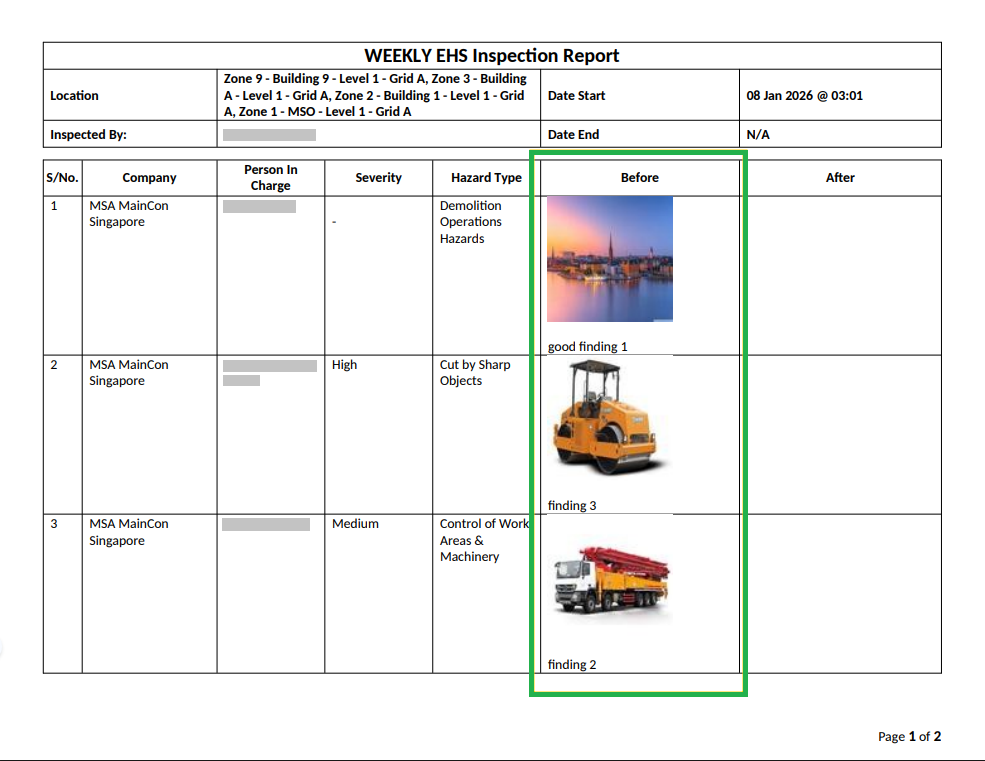985x761 pixels.
Task: Select the S/No. column header
Action: (x=62, y=178)
